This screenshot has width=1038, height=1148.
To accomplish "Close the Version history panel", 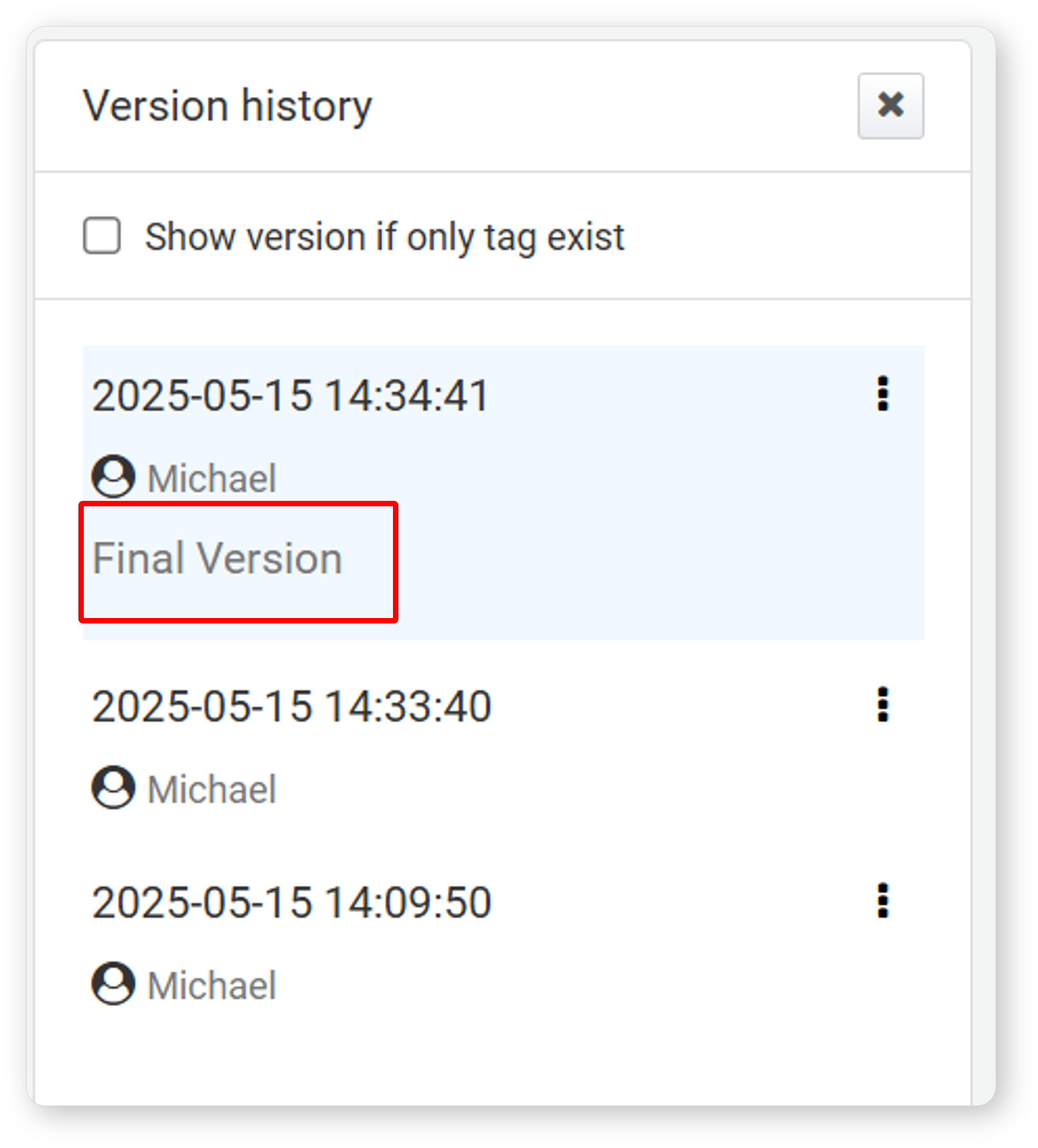I will coord(890,106).
